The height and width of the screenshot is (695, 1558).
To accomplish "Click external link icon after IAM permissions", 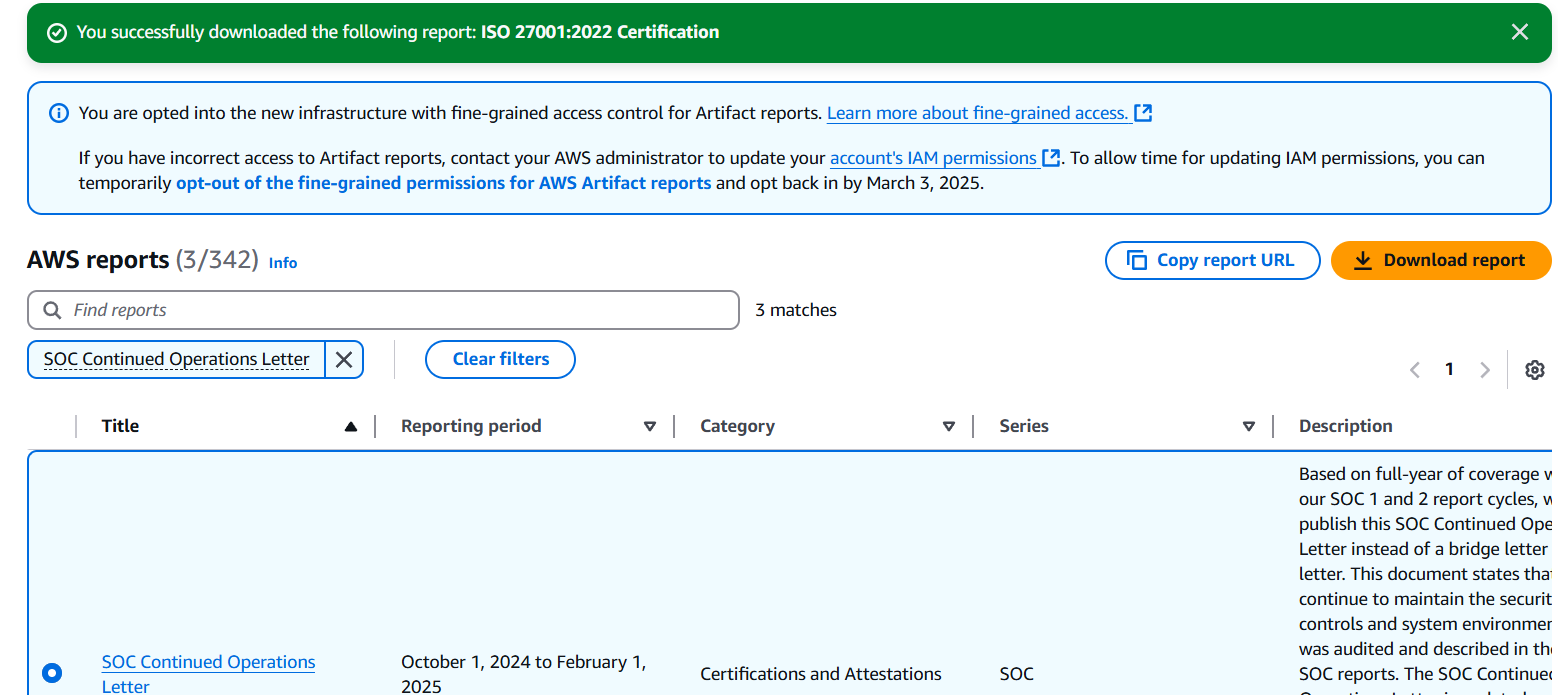I will [1051, 158].
